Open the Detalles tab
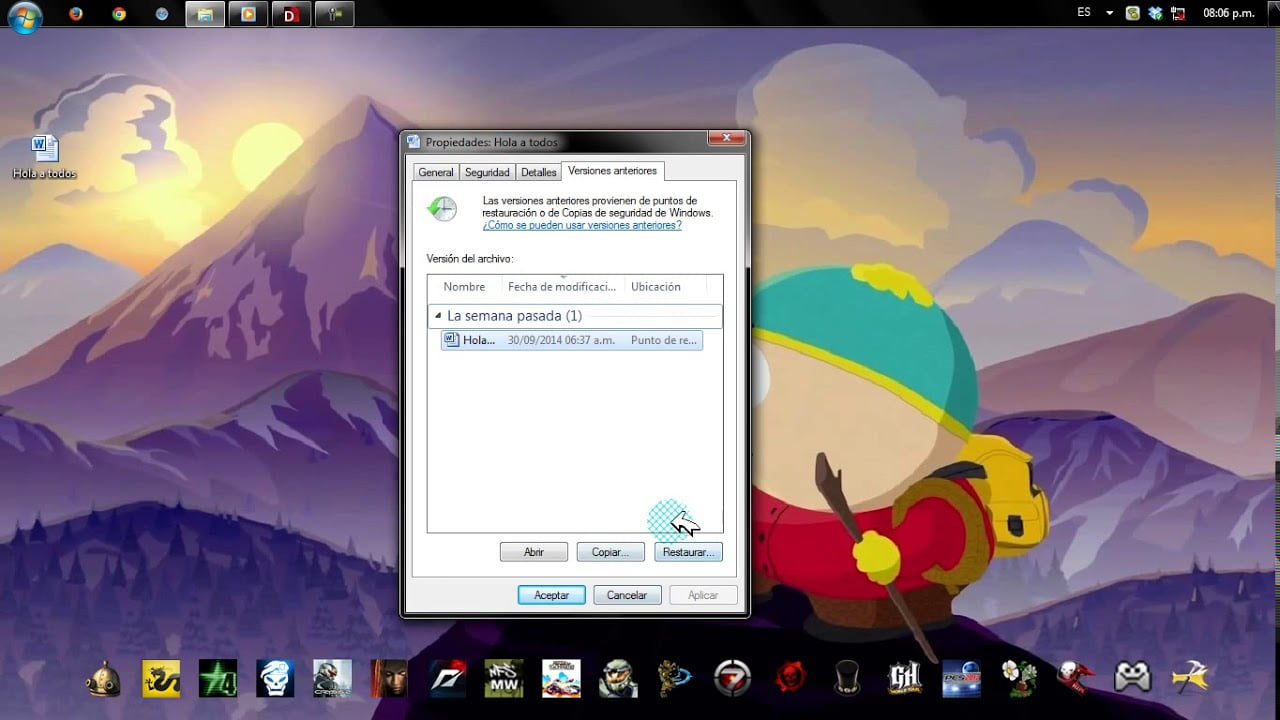Viewport: 1280px width, 720px height. coord(538,172)
